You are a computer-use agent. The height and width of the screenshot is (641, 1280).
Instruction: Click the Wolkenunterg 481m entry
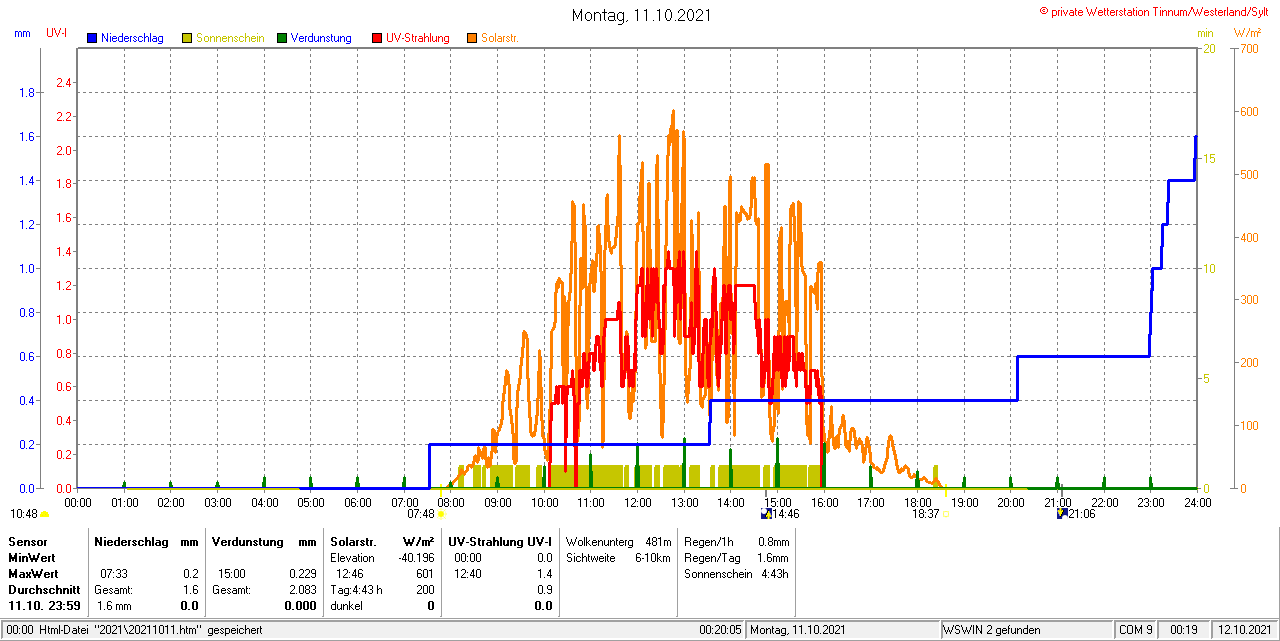click(x=618, y=541)
